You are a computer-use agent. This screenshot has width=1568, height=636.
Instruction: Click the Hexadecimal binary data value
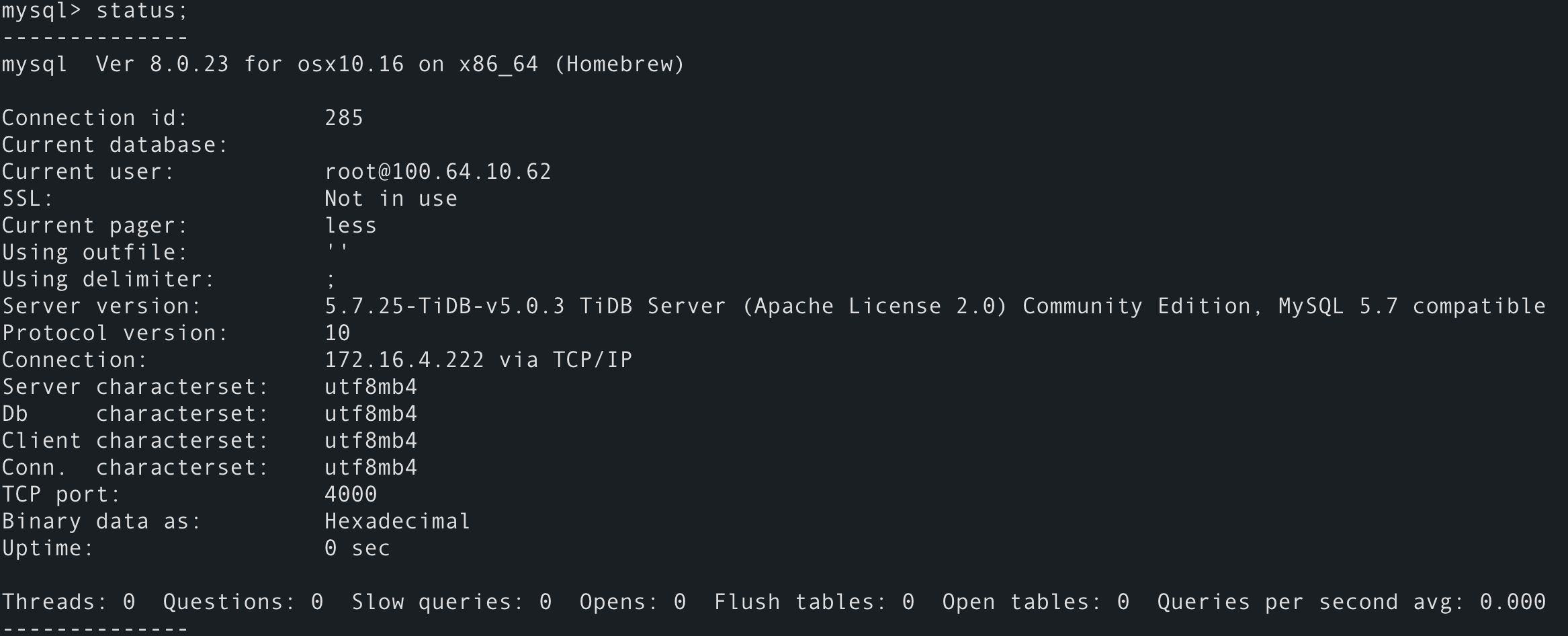(398, 522)
